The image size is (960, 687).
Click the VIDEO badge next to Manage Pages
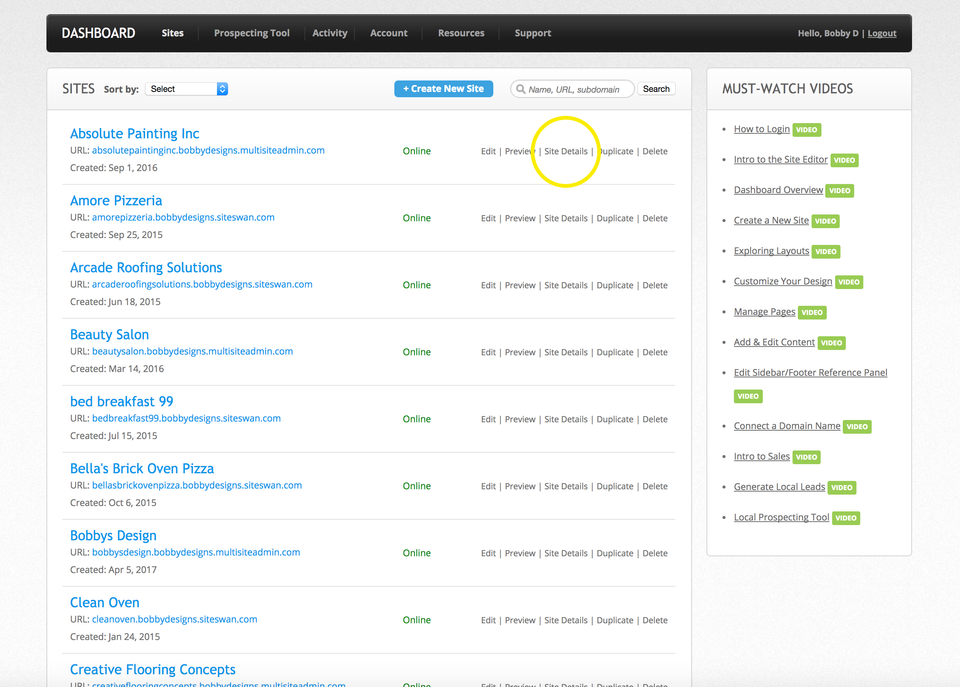click(x=812, y=312)
